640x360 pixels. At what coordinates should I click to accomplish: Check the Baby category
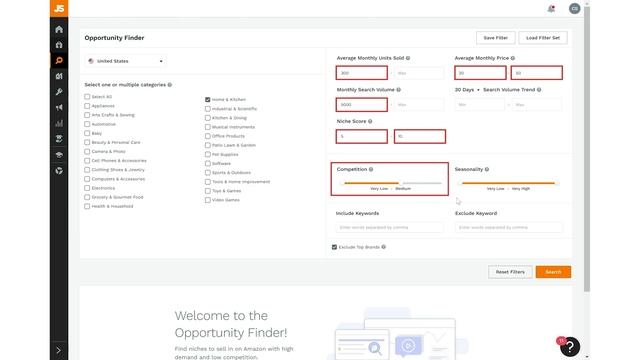tap(87, 133)
